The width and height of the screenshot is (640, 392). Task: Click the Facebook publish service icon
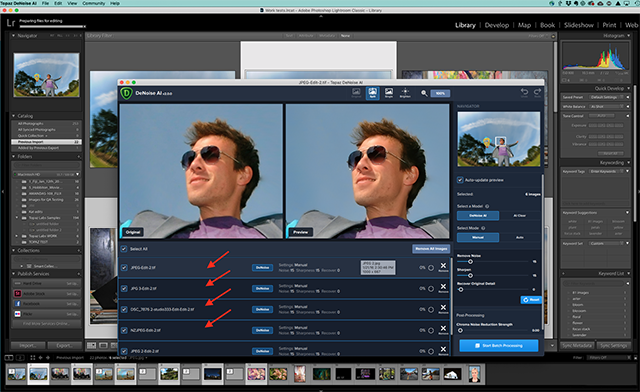(18, 304)
